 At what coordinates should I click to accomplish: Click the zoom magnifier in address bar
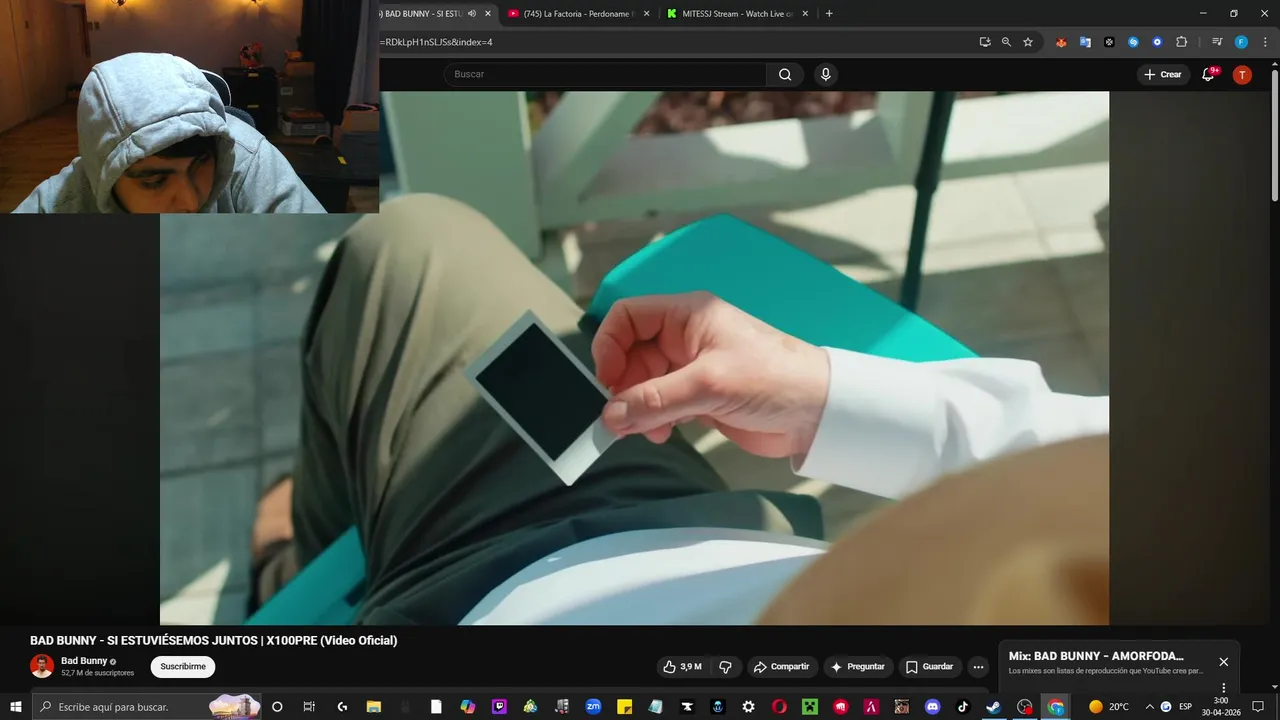point(1006,42)
